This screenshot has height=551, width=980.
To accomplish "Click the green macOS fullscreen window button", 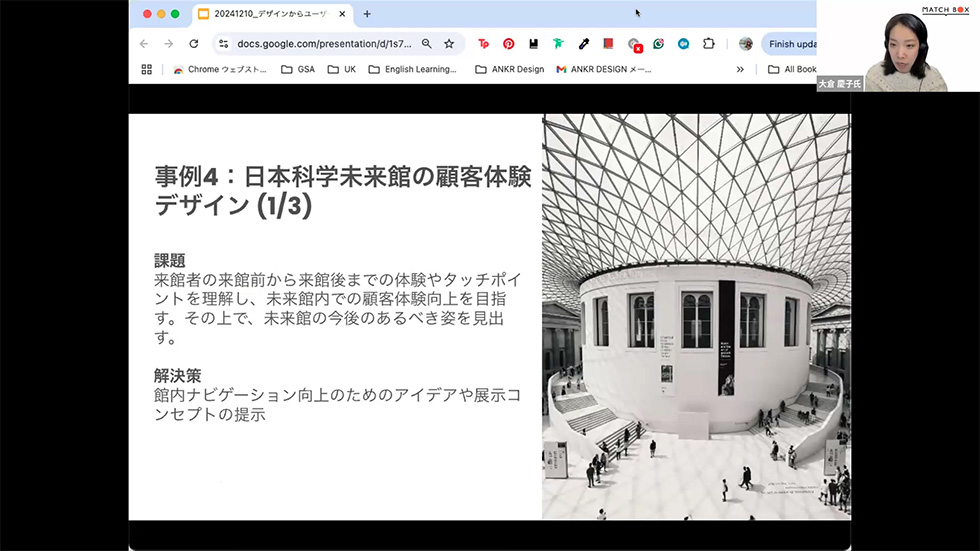I will [x=175, y=14].
